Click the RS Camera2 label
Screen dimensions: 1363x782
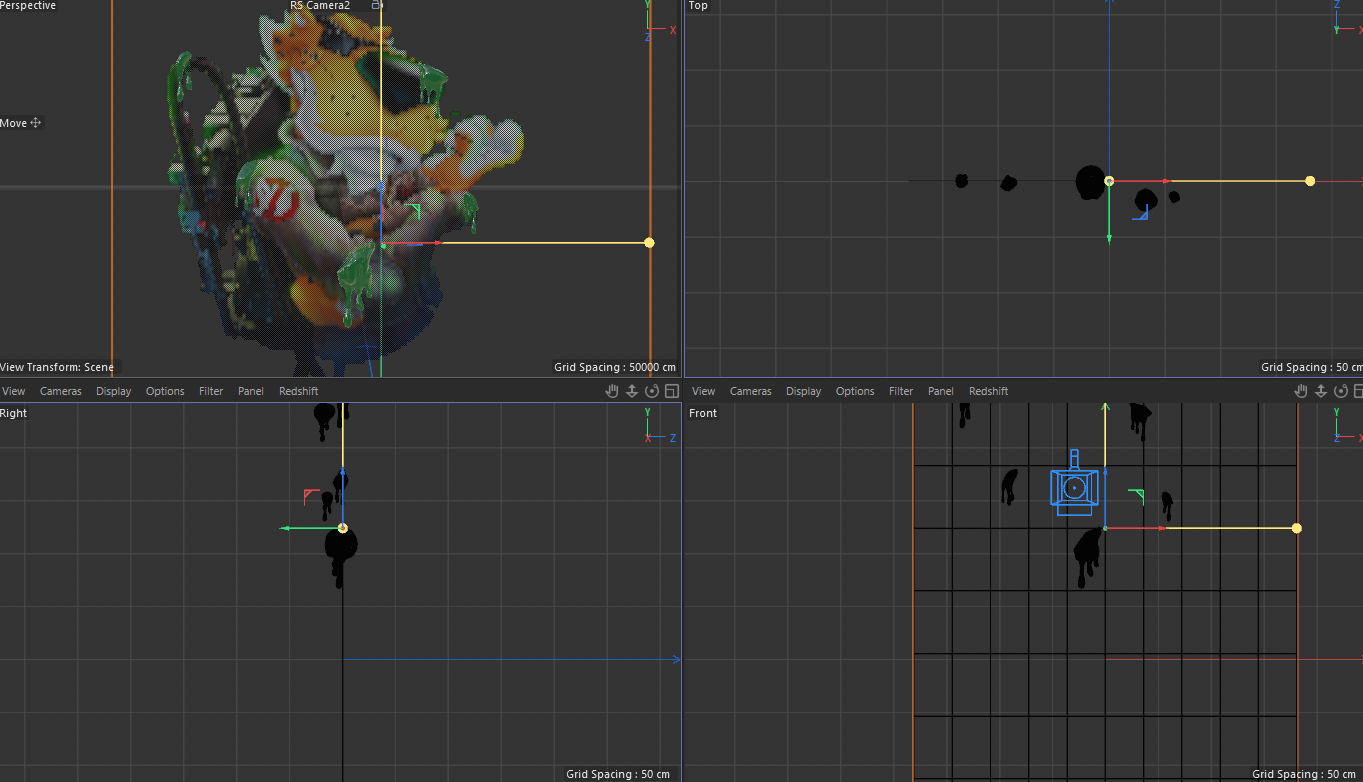click(320, 6)
